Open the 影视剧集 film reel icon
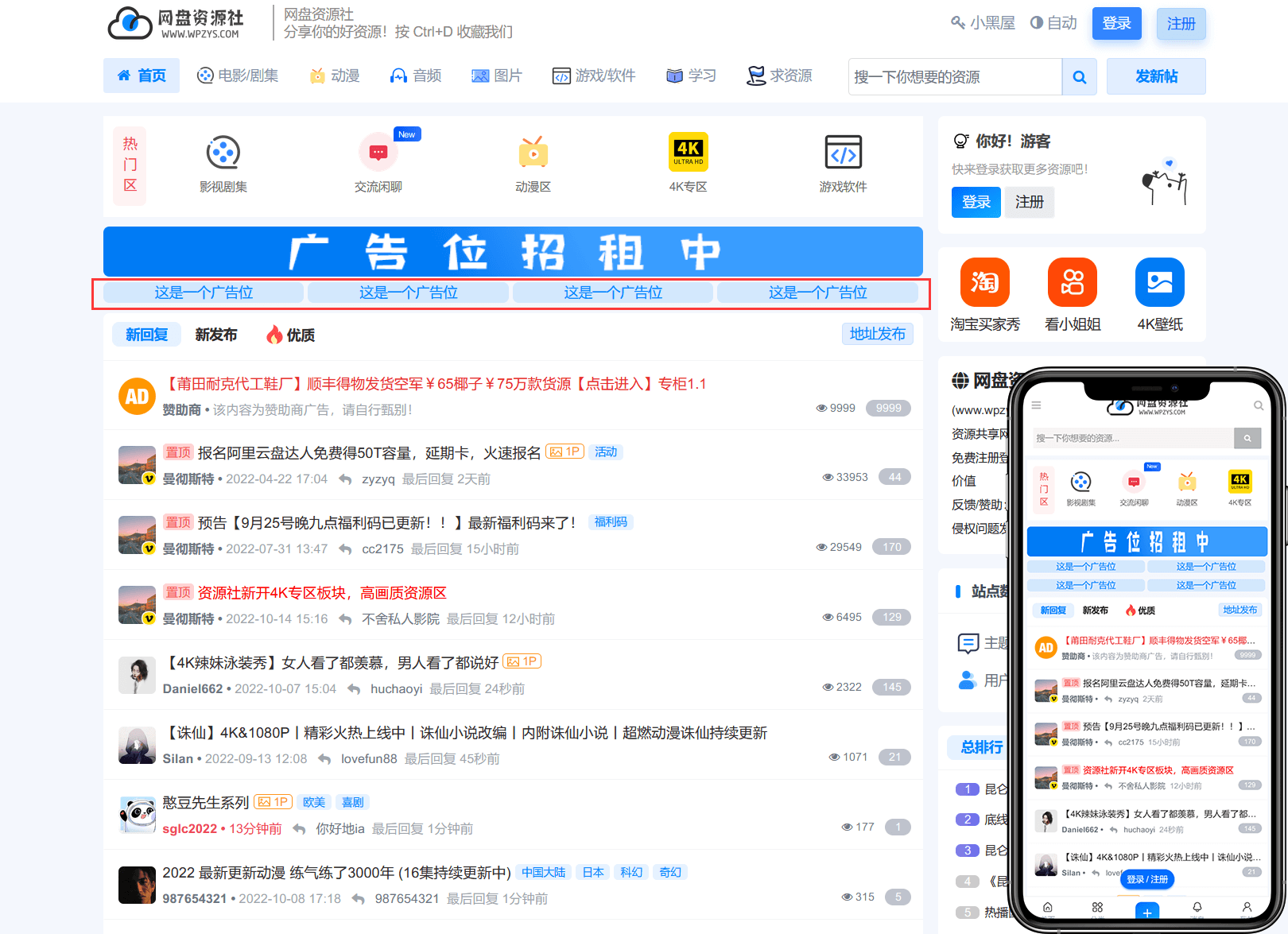Image resolution: width=1288 pixels, height=934 pixels. click(x=223, y=153)
